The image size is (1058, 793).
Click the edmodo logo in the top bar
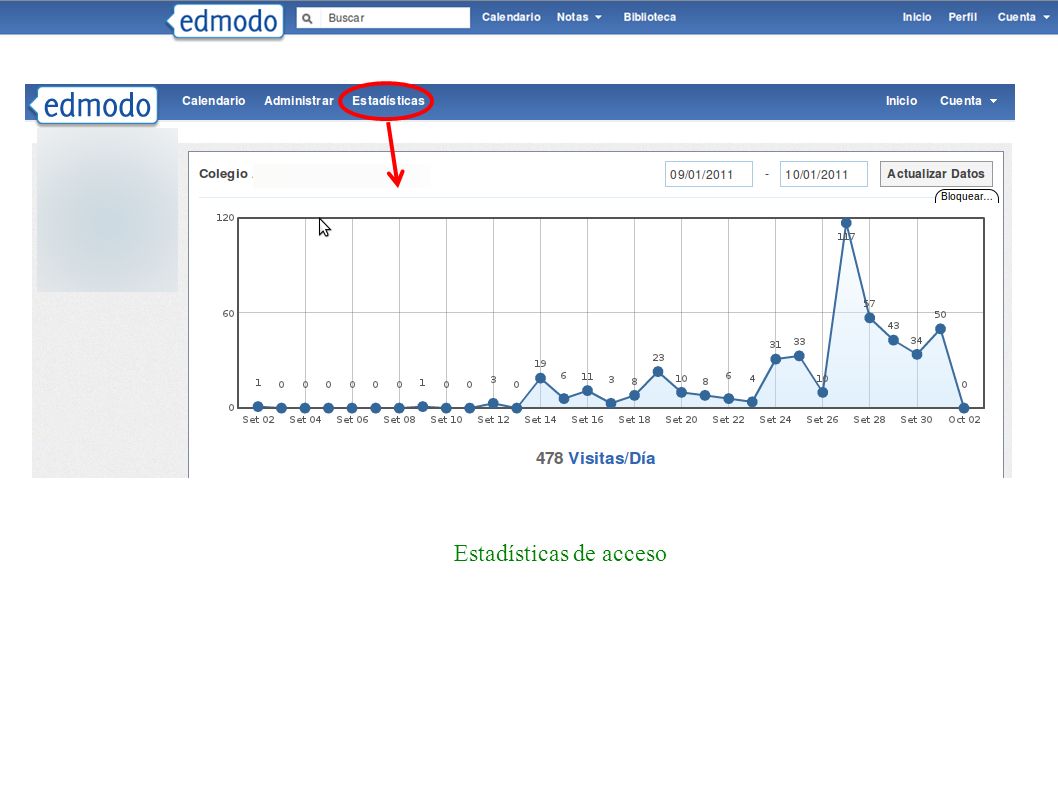pos(226,21)
